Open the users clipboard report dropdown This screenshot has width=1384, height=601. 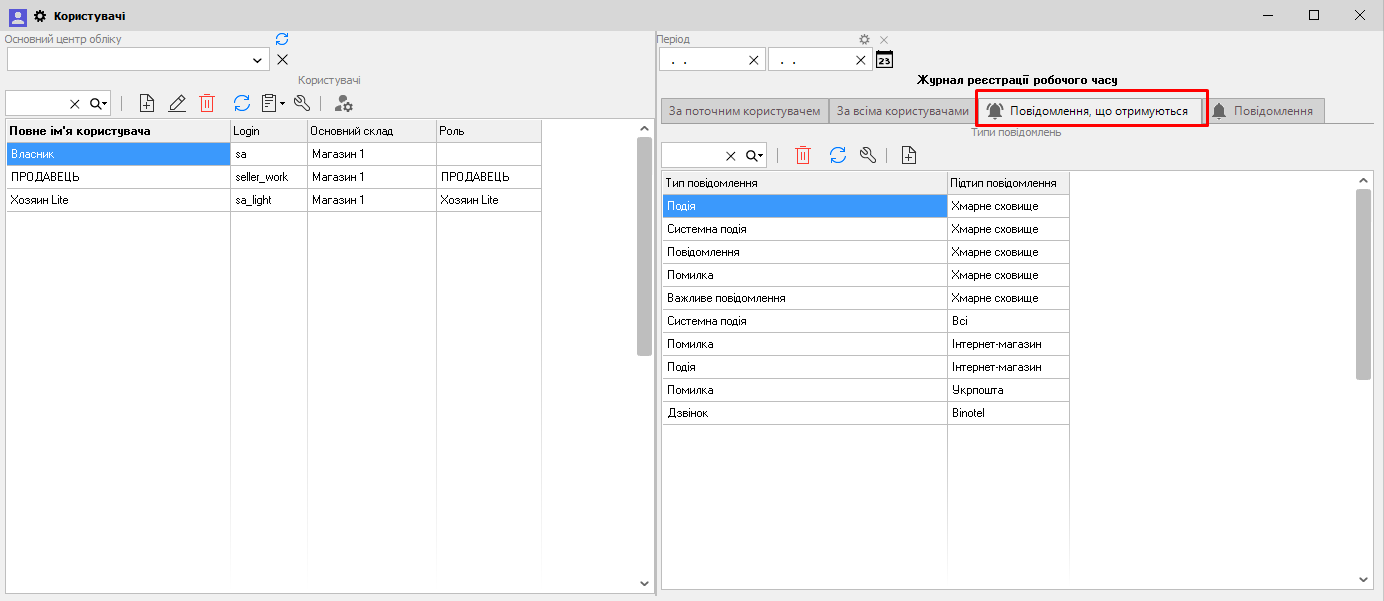point(273,103)
